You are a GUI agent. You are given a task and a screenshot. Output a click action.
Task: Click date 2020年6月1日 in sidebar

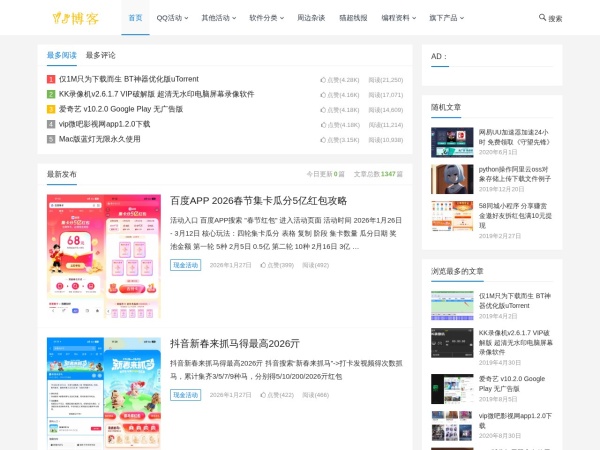coord(498,152)
